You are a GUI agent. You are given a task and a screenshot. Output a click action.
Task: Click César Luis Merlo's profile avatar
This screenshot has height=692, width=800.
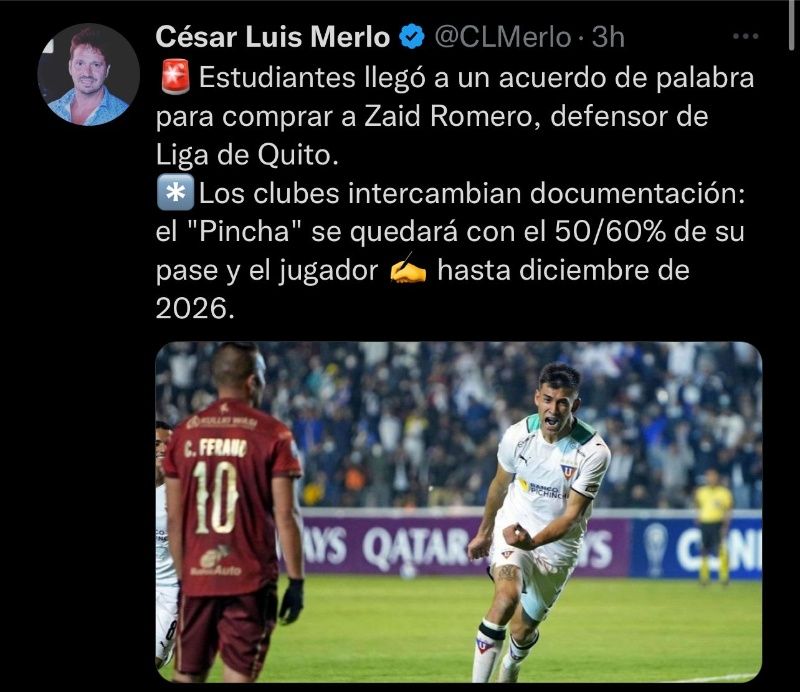88,75
